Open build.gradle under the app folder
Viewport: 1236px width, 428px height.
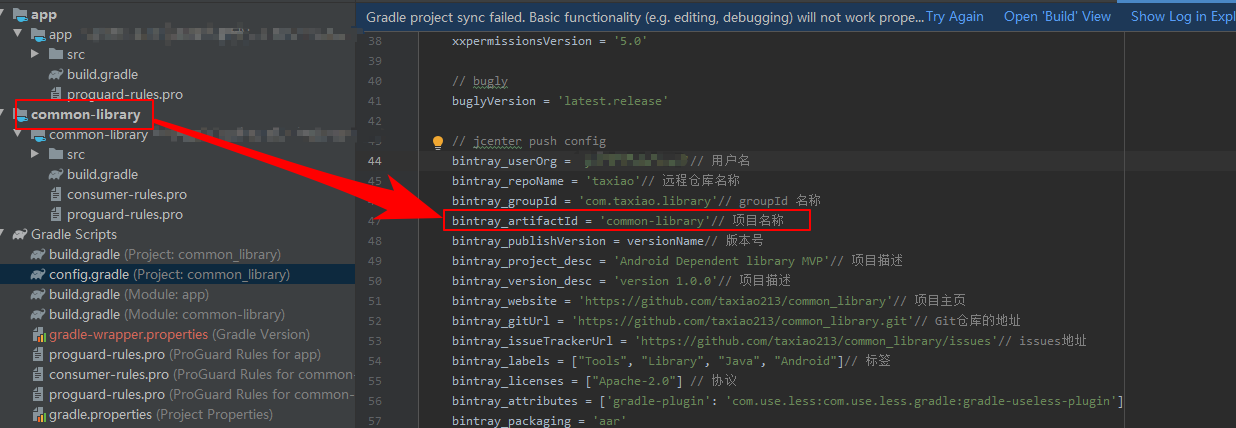(x=102, y=74)
